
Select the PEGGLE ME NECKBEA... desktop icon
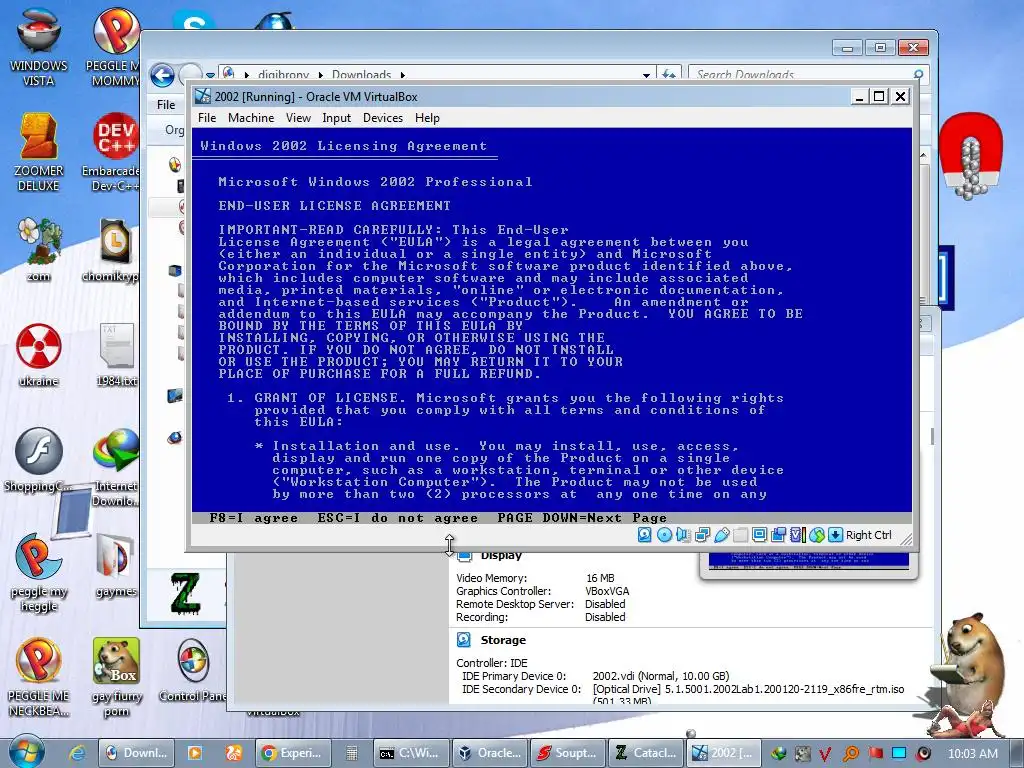pyautogui.click(x=39, y=678)
